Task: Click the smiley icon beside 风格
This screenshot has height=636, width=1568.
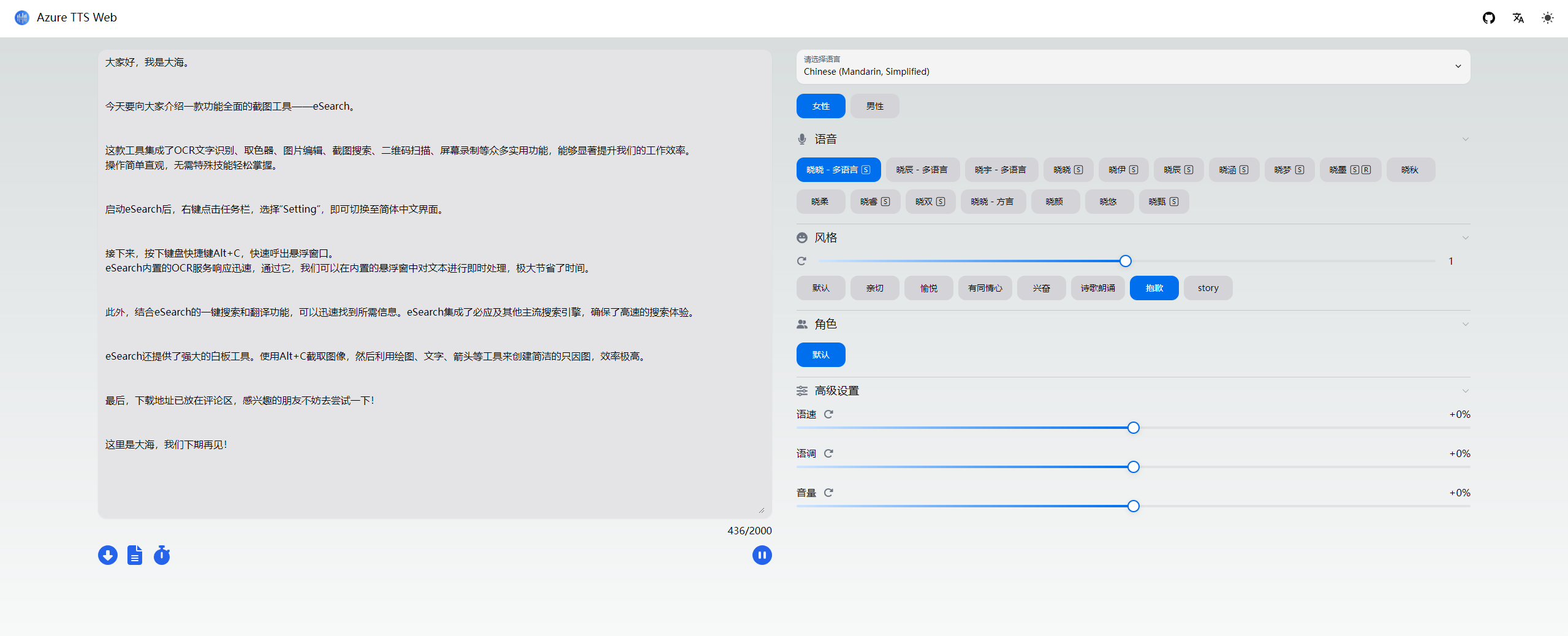Action: pos(802,238)
